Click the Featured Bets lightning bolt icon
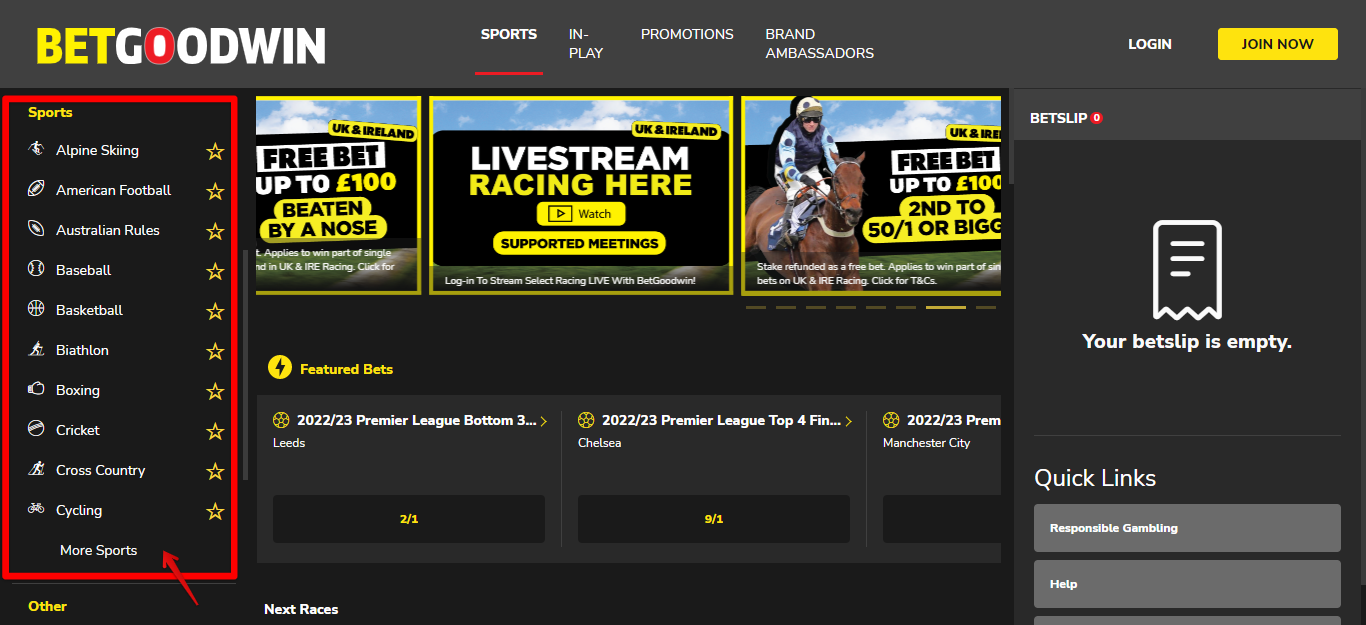The image size is (1366, 625). (x=280, y=368)
